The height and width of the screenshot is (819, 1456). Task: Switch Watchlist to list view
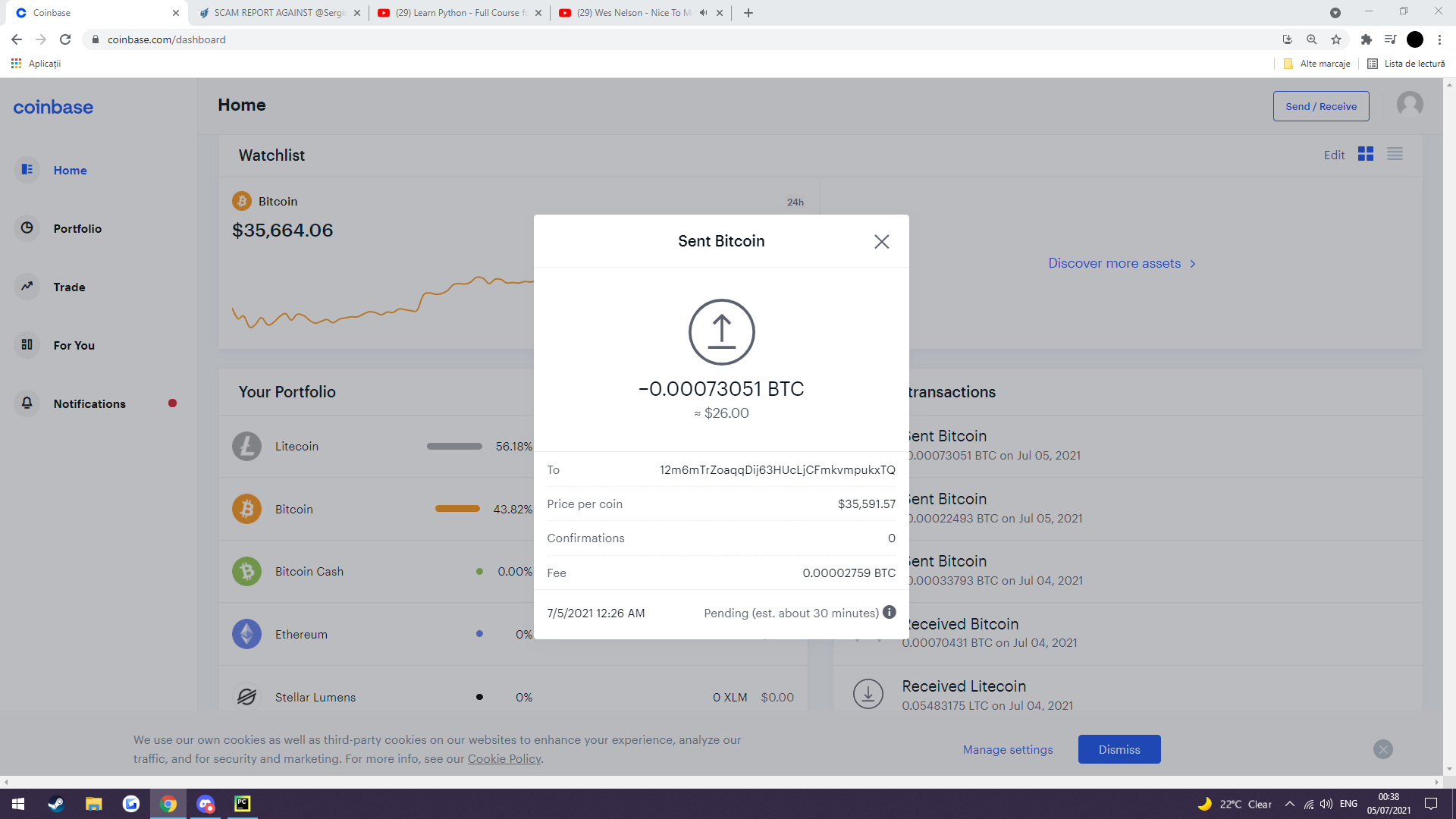coord(1395,154)
